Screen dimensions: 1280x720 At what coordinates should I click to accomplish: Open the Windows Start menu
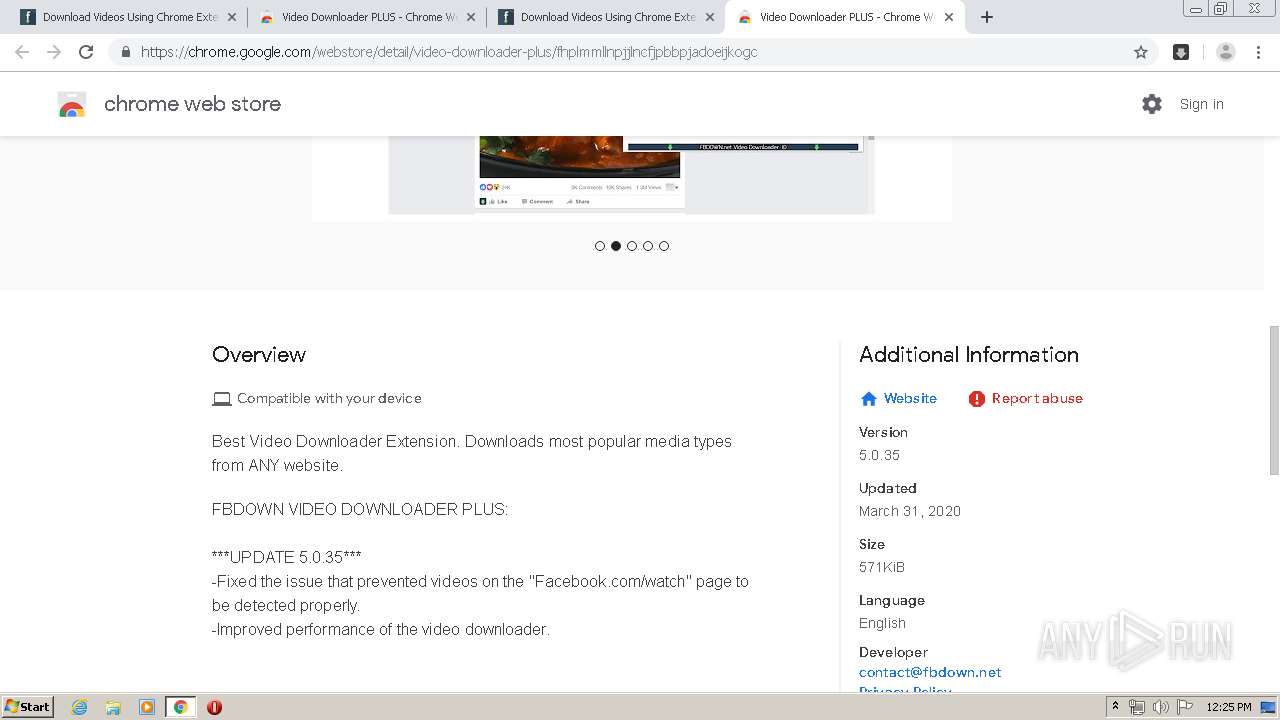click(28, 707)
